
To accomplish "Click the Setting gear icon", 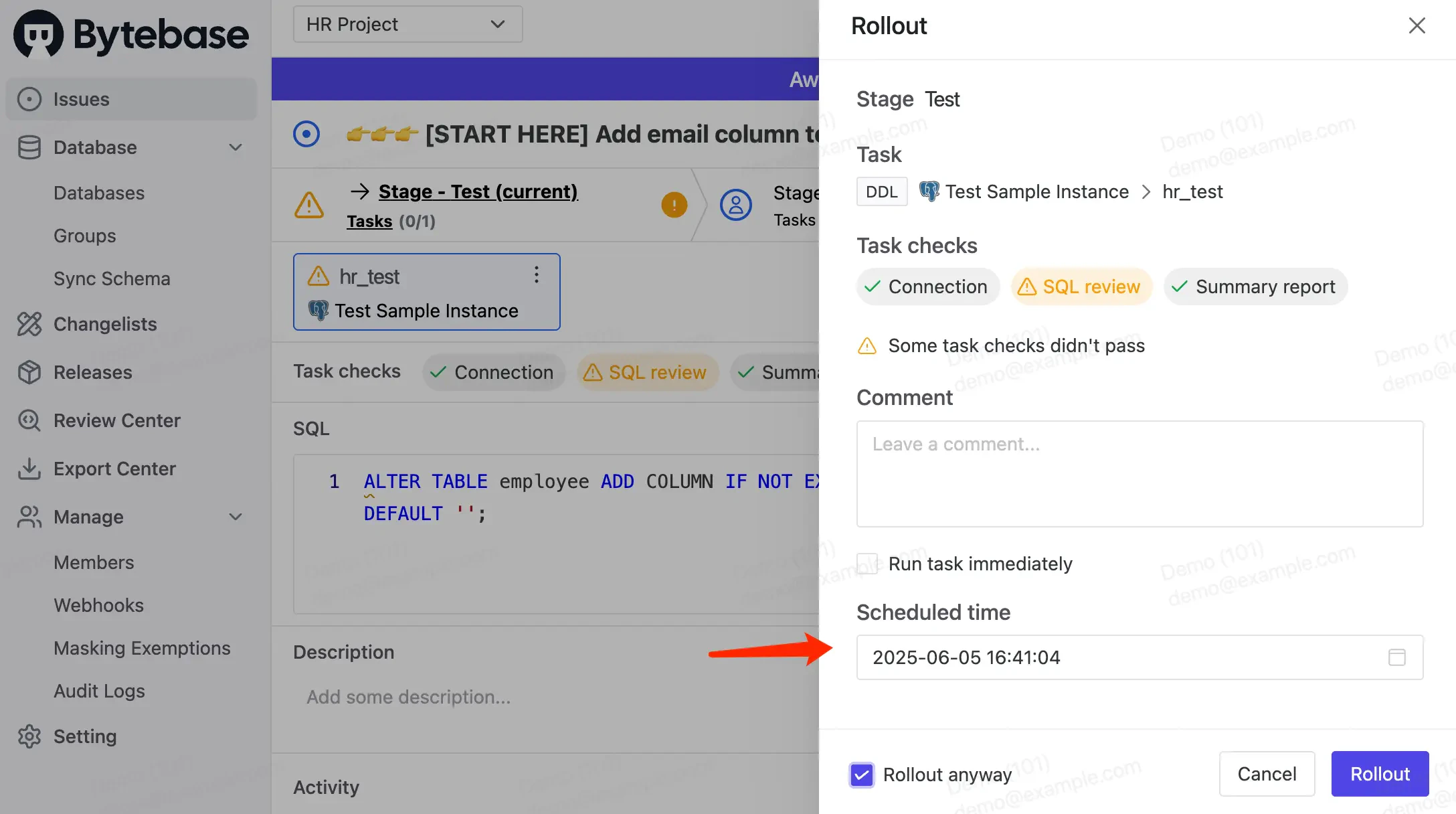I will point(29,736).
